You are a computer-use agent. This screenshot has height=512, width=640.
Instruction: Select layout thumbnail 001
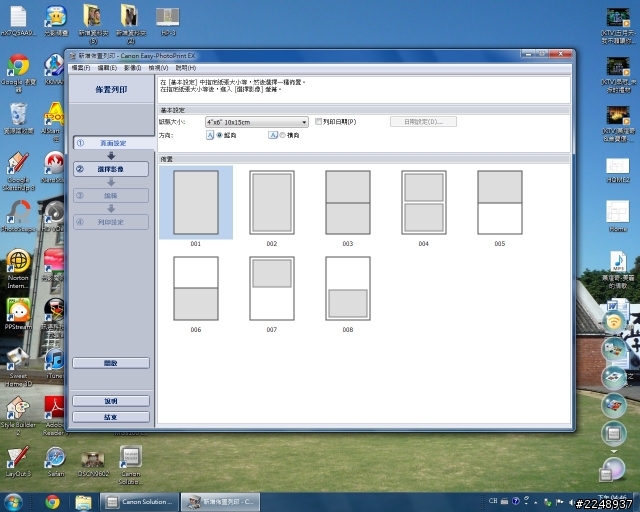point(196,202)
